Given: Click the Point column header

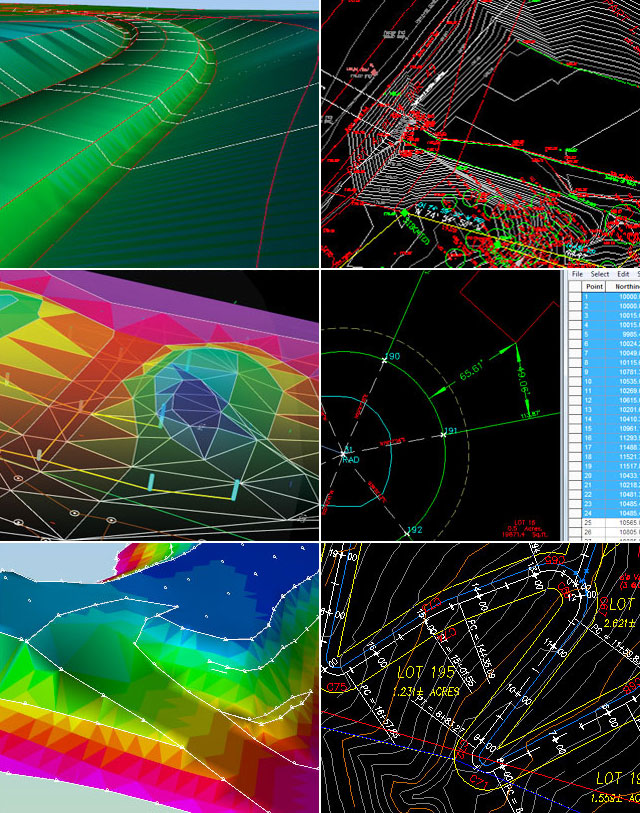Looking at the screenshot, I should pos(594,286).
